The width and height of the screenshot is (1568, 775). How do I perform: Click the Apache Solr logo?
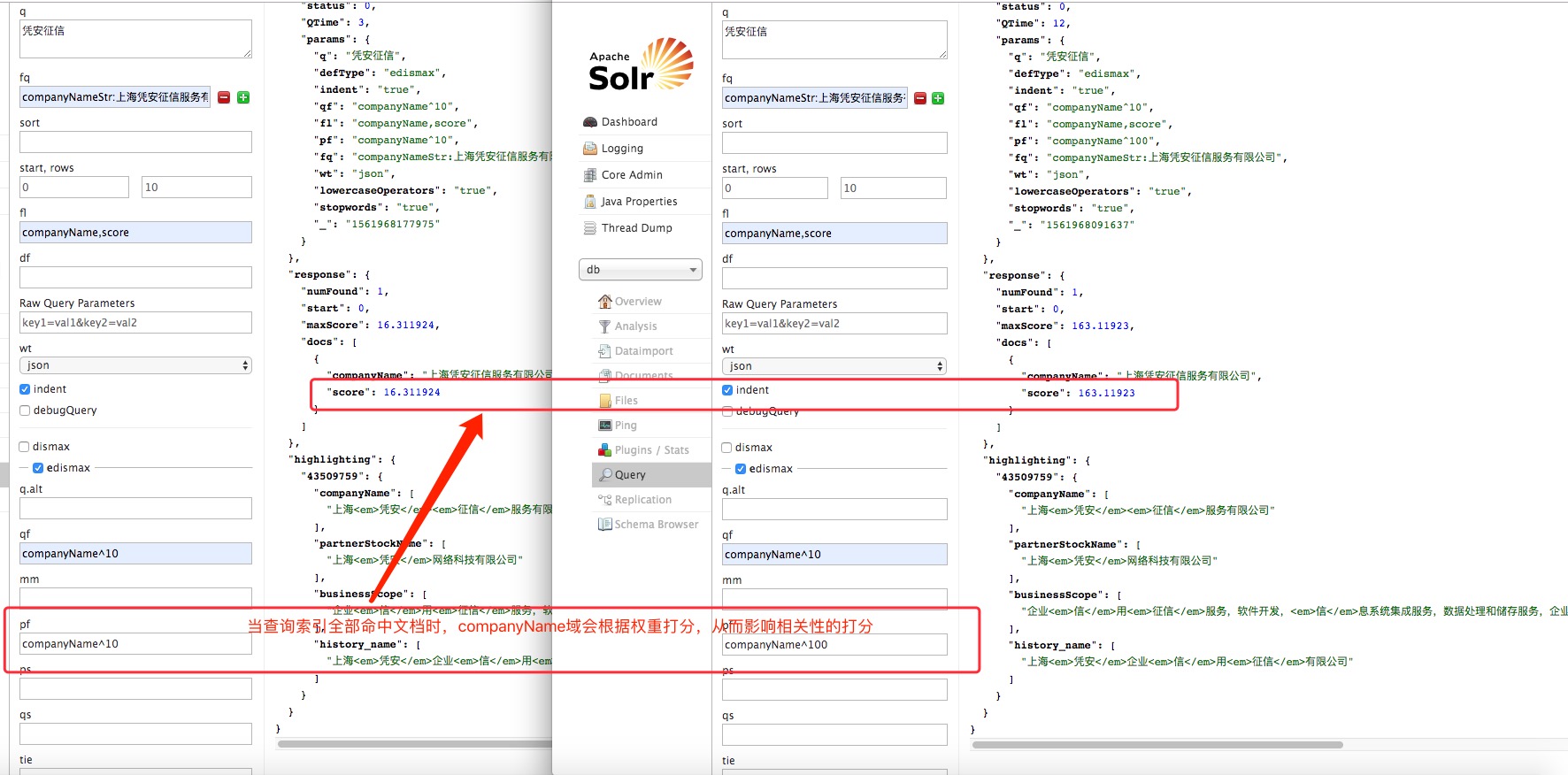click(642, 65)
